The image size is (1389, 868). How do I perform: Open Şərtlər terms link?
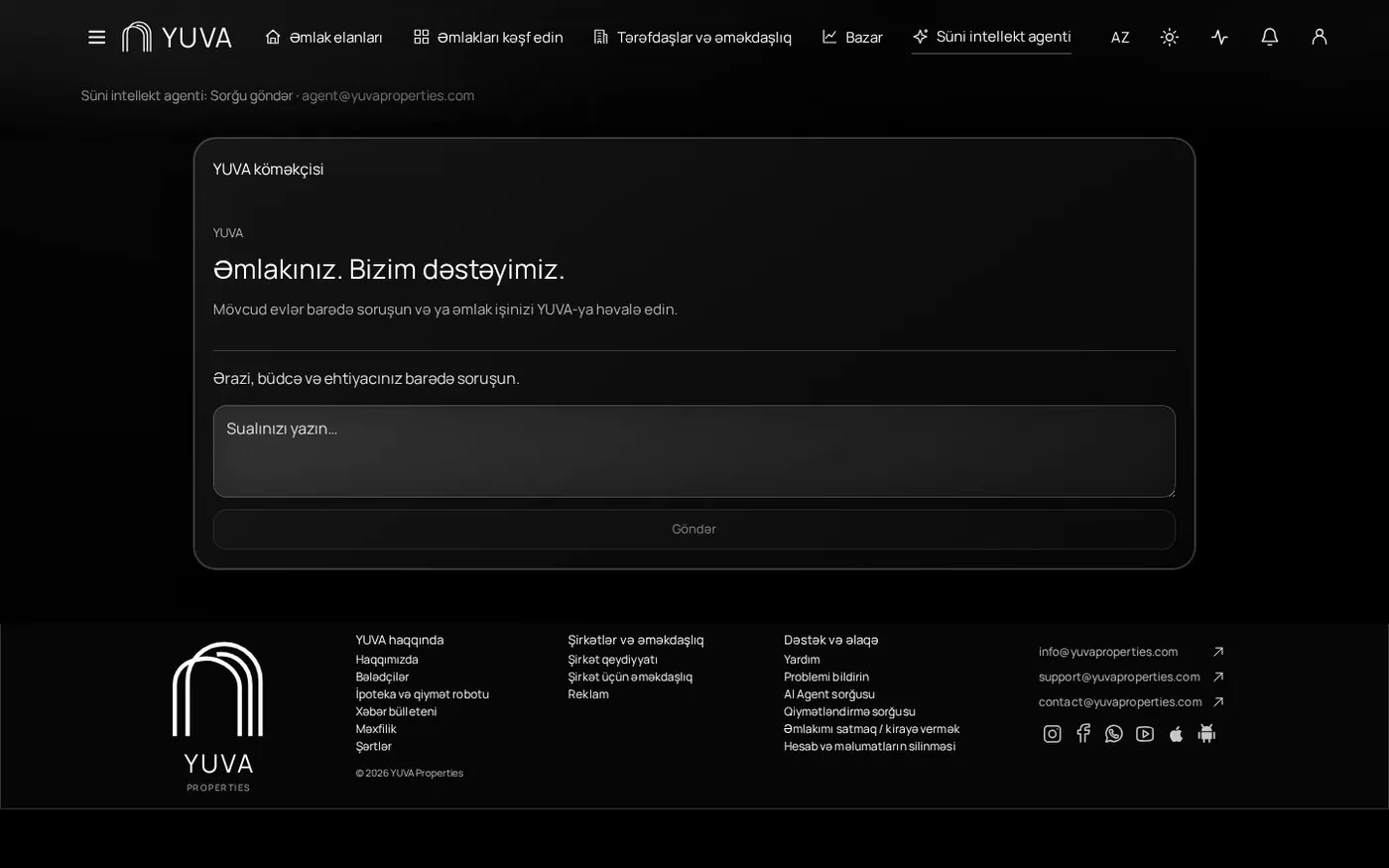pyautogui.click(x=374, y=746)
